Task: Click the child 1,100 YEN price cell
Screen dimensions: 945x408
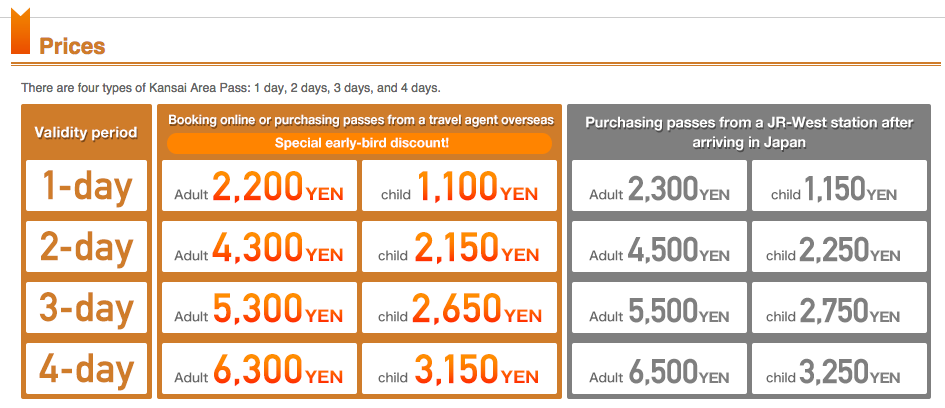Action: tap(459, 186)
